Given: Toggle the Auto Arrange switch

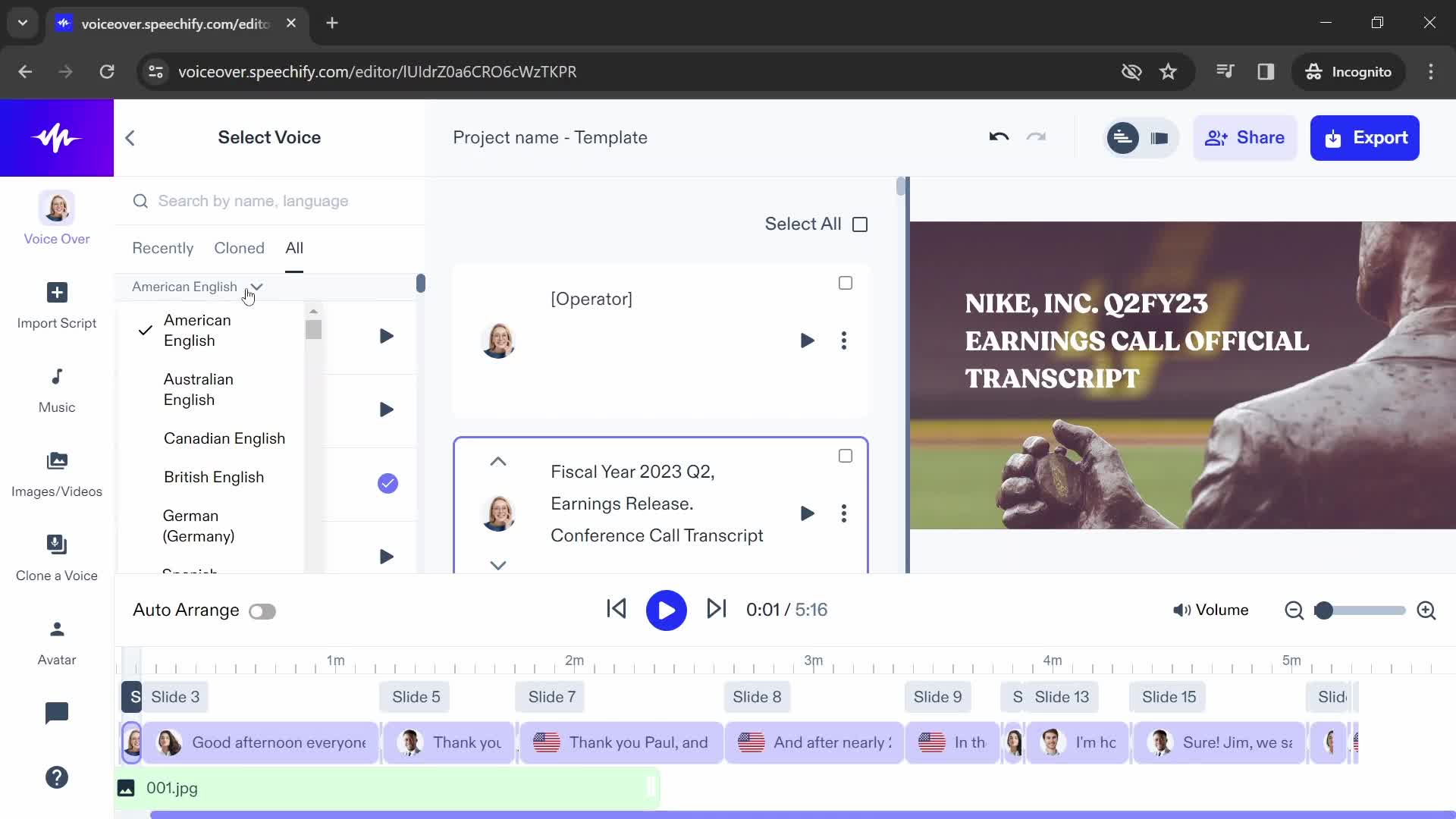Looking at the screenshot, I should [x=262, y=610].
